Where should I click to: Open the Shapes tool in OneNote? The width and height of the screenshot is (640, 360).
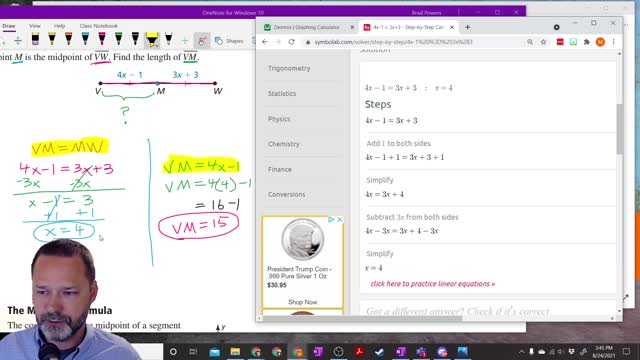click(x=229, y=41)
